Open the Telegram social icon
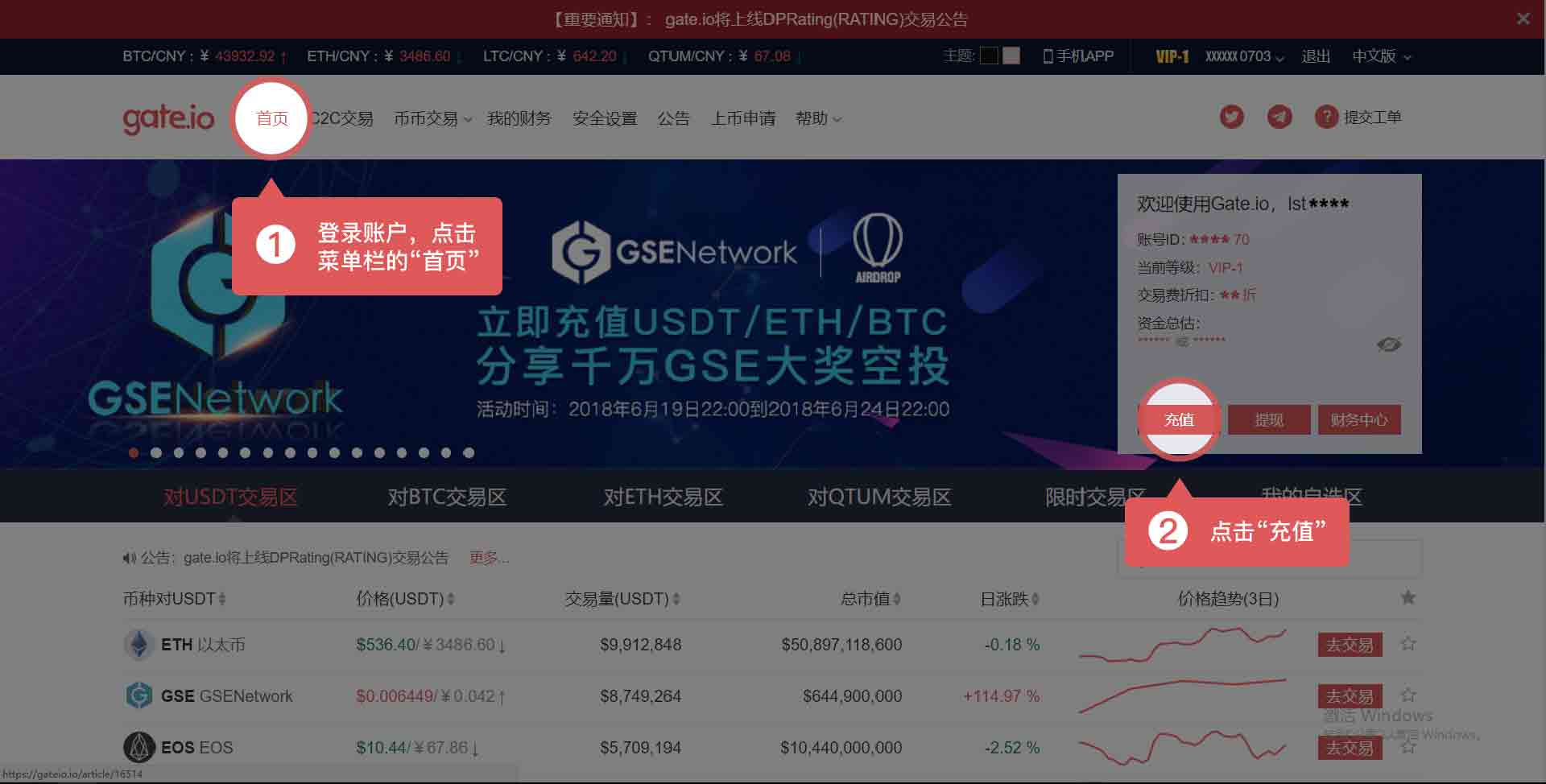Screen dimensions: 1546x784 click(1279, 117)
